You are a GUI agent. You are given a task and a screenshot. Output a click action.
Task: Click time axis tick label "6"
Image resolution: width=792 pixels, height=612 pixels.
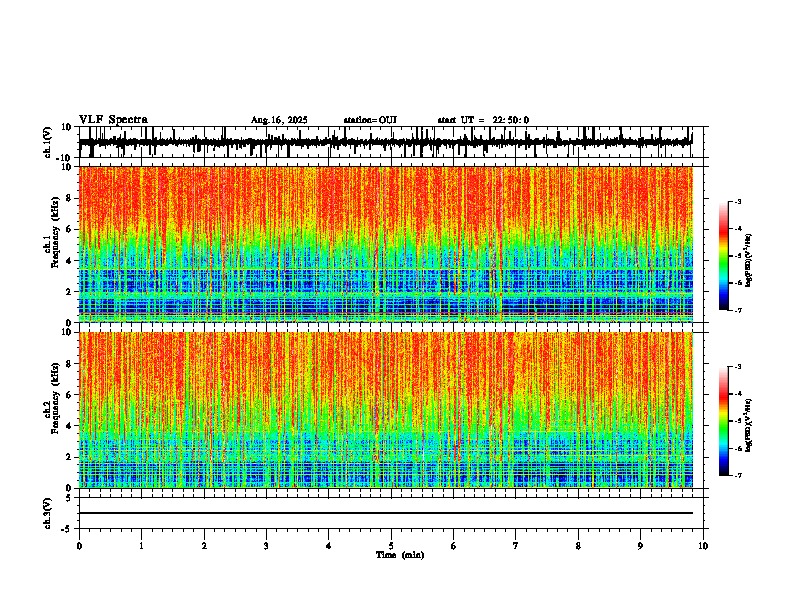(x=454, y=546)
